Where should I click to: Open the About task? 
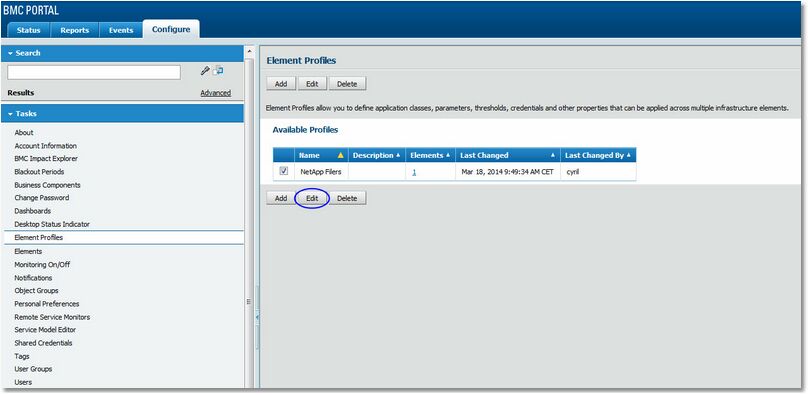tap(24, 133)
